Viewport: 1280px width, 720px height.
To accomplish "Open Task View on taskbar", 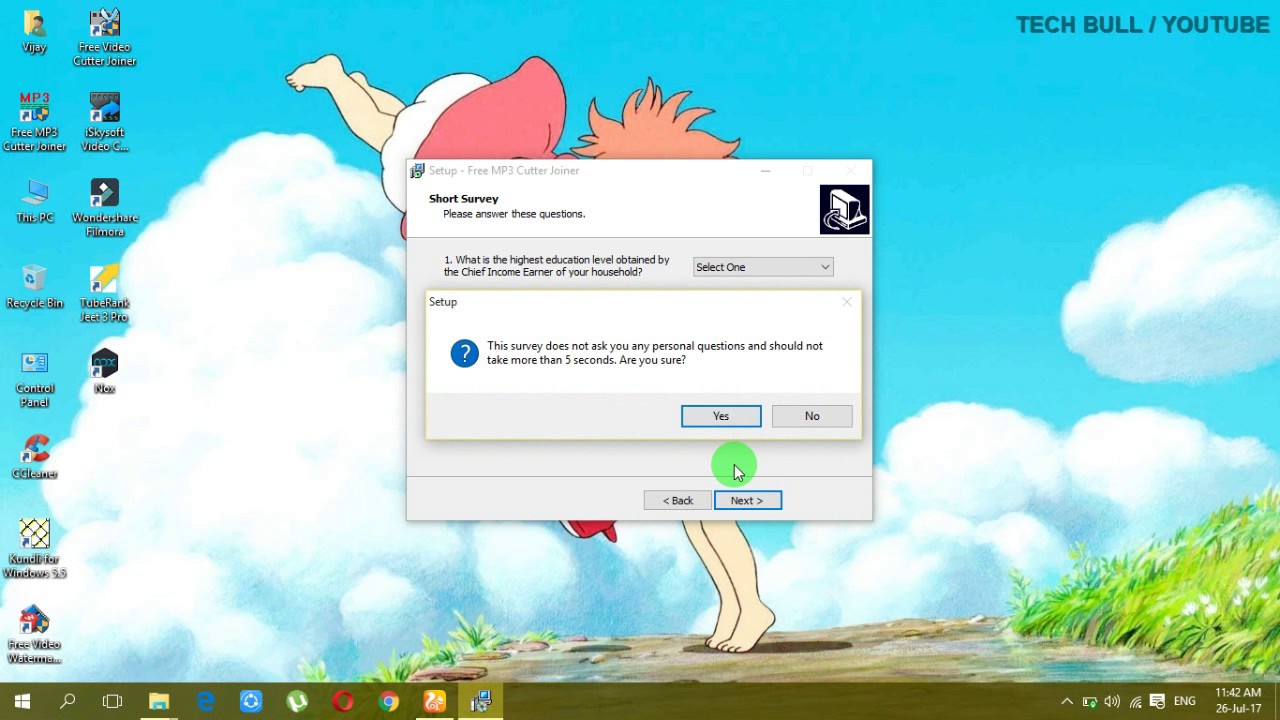I will (x=112, y=702).
